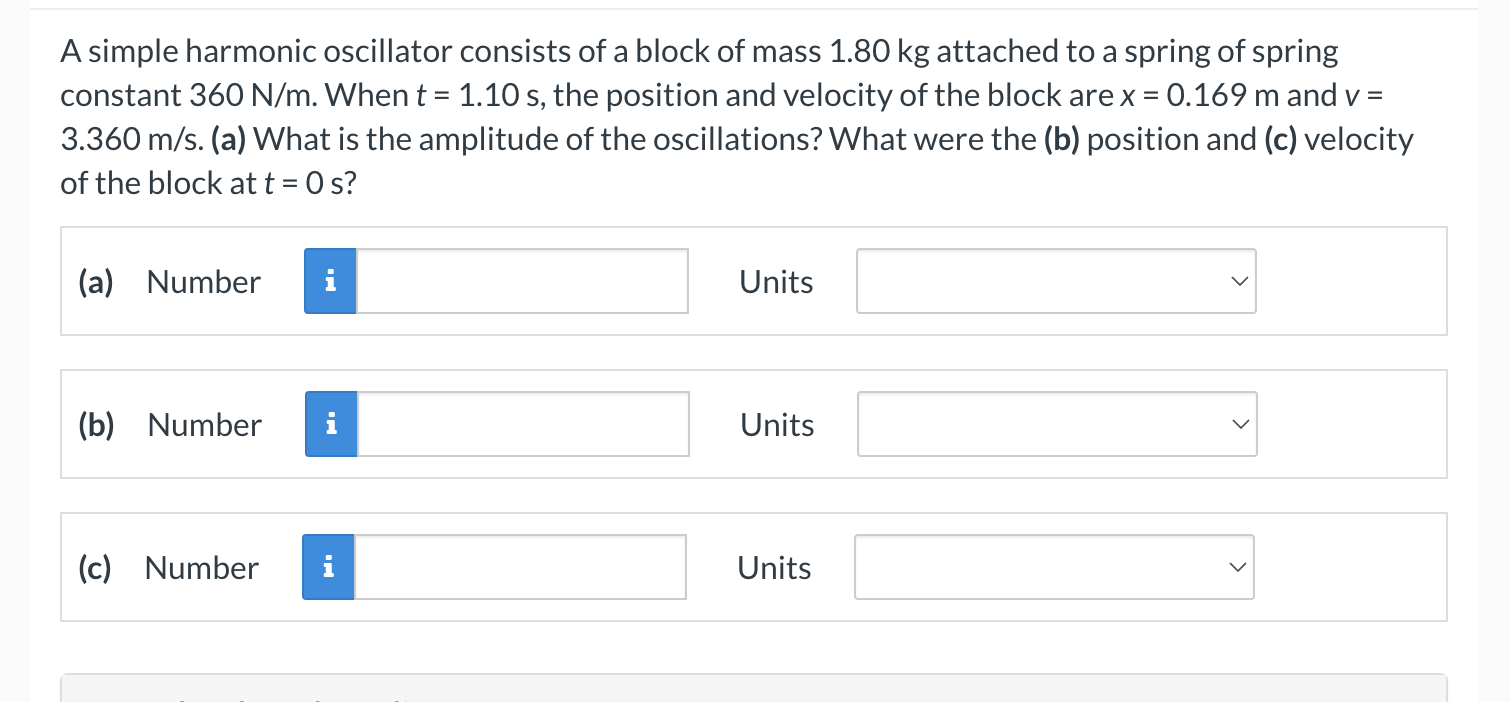Click the Number field for part (c)
This screenshot has width=1510, height=702.
coord(520,567)
